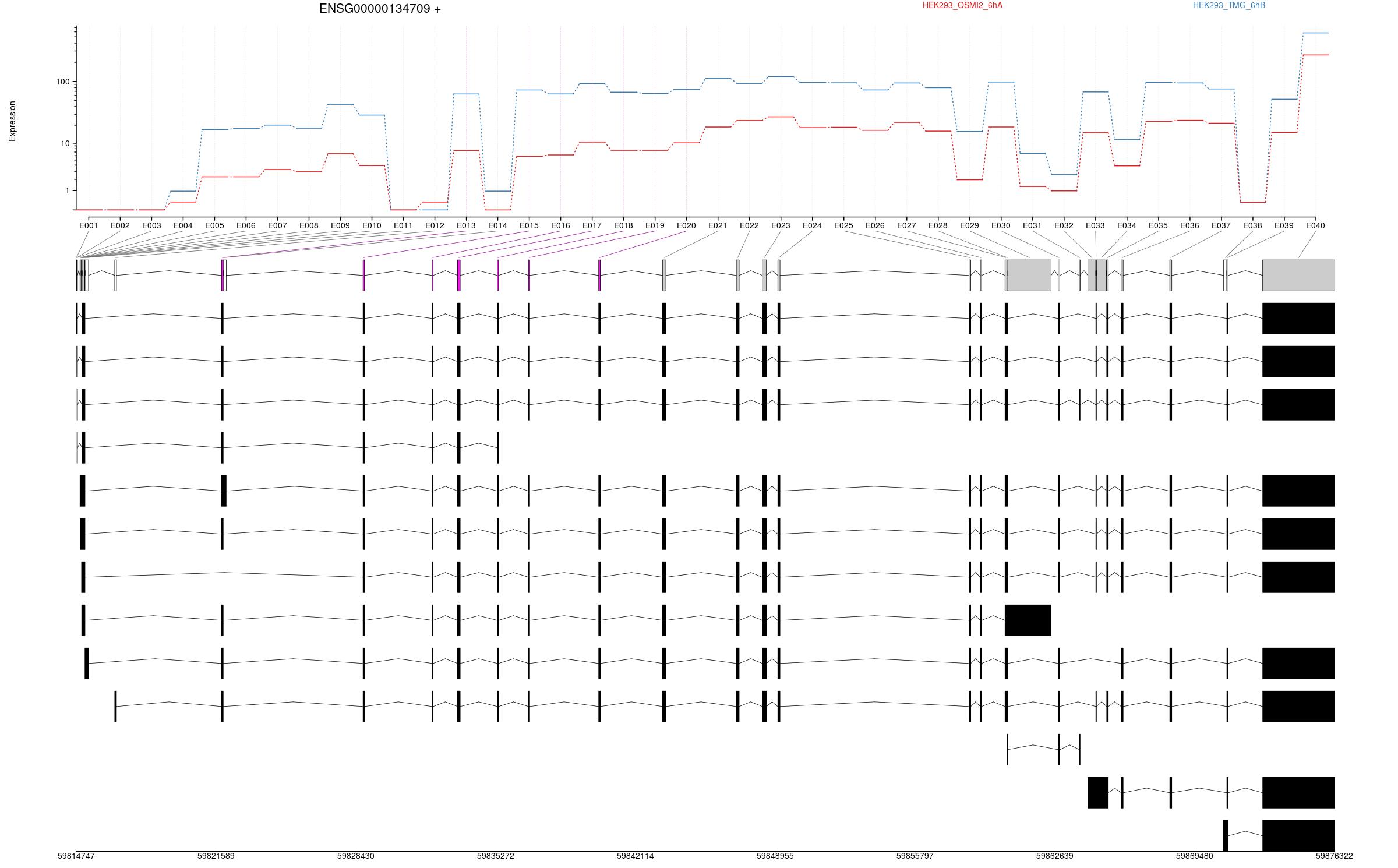Screen dimensions: 1398x868
Task: Click exon label E032
Action: coord(1064,225)
